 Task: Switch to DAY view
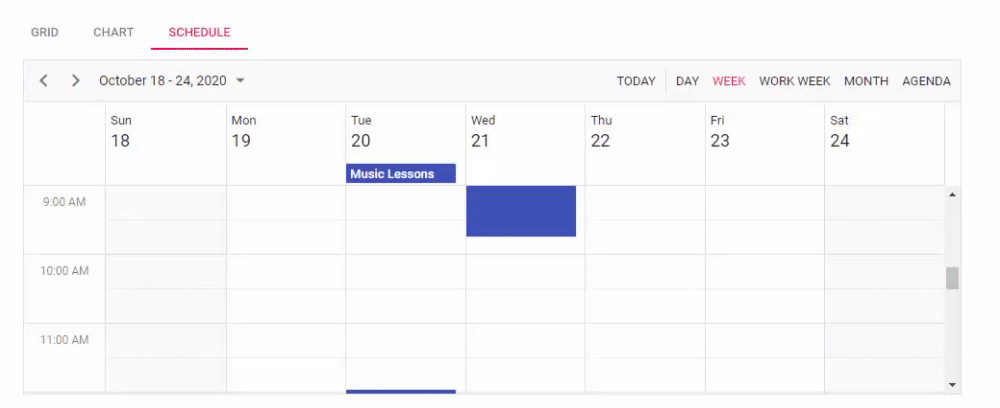(688, 81)
